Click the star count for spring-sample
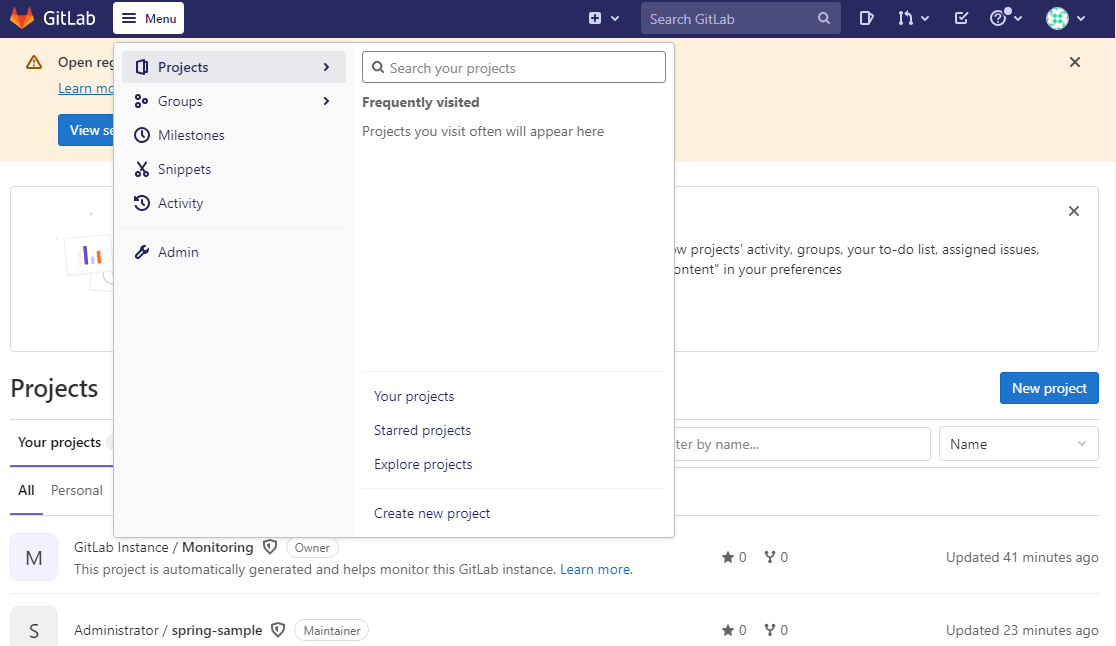Viewport: 1116px width, 646px height. (x=734, y=630)
